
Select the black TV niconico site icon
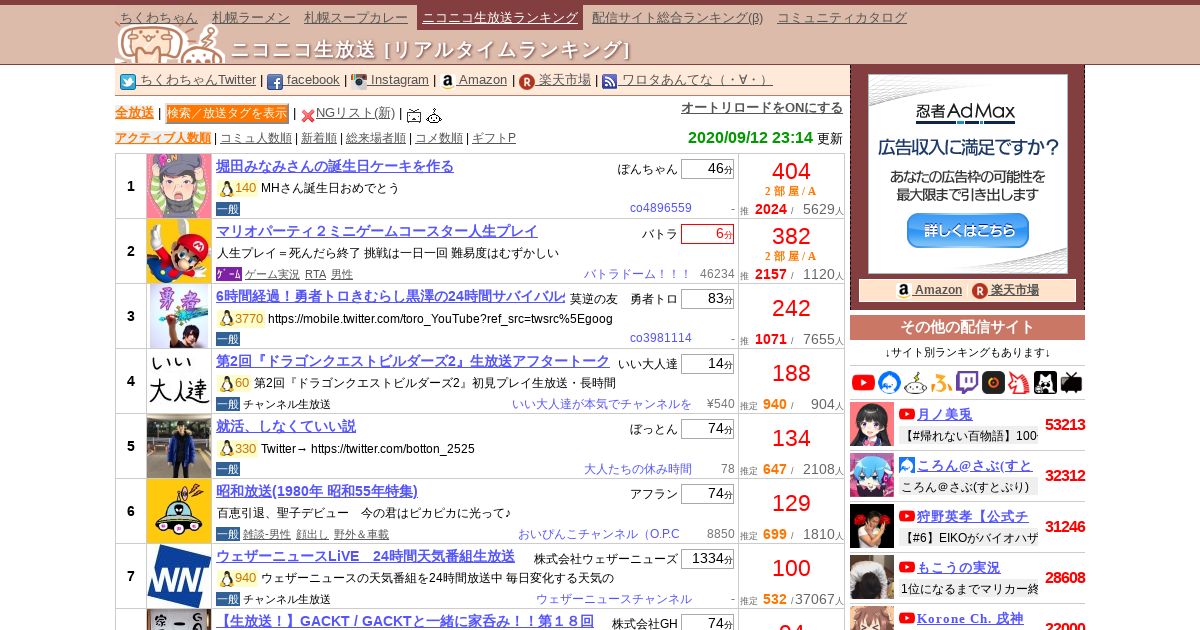point(1071,382)
